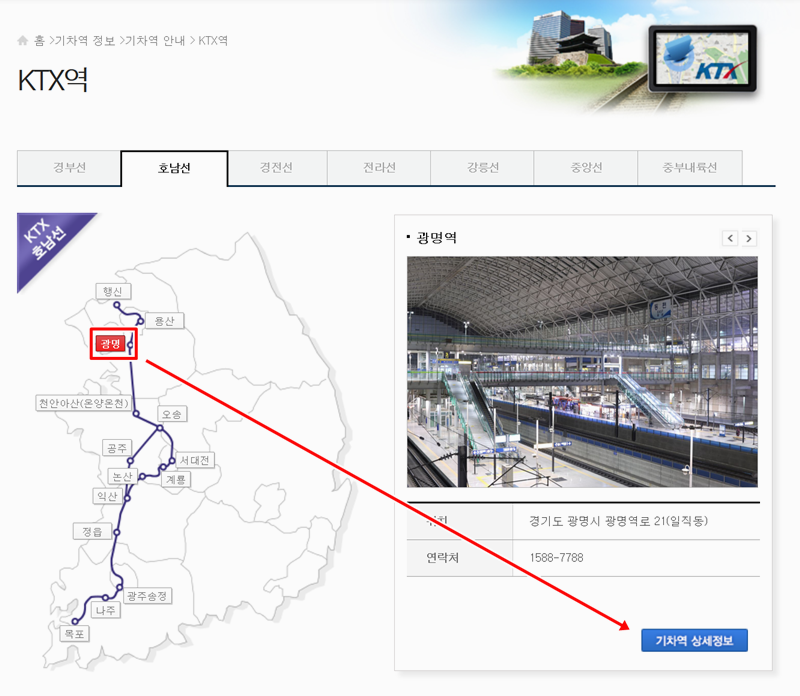Select 천안아산(온양온천) station on the map
The height and width of the screenshot is (696, 800).
(84, 403)
